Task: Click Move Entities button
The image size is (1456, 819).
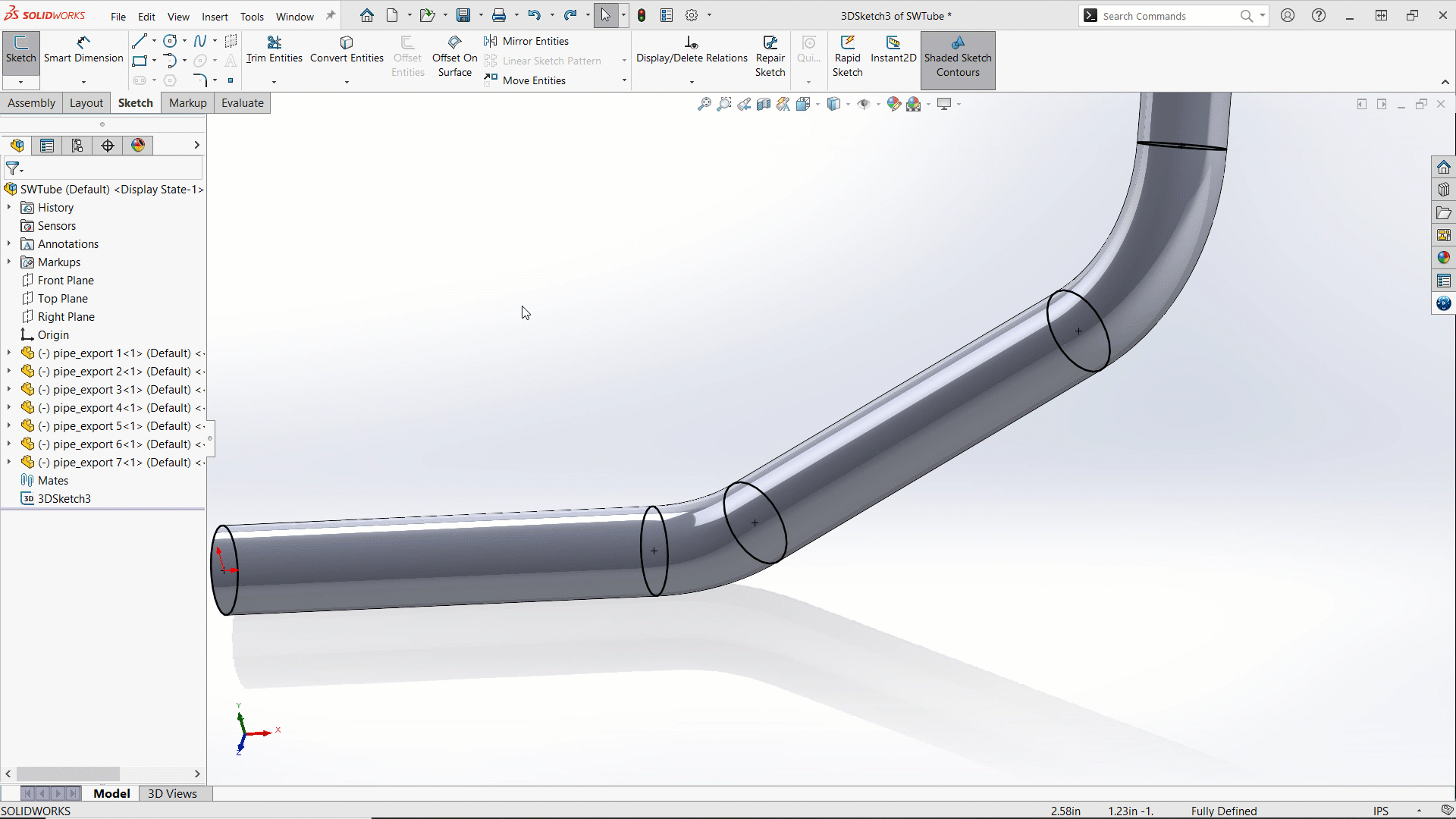Action: 525,80
